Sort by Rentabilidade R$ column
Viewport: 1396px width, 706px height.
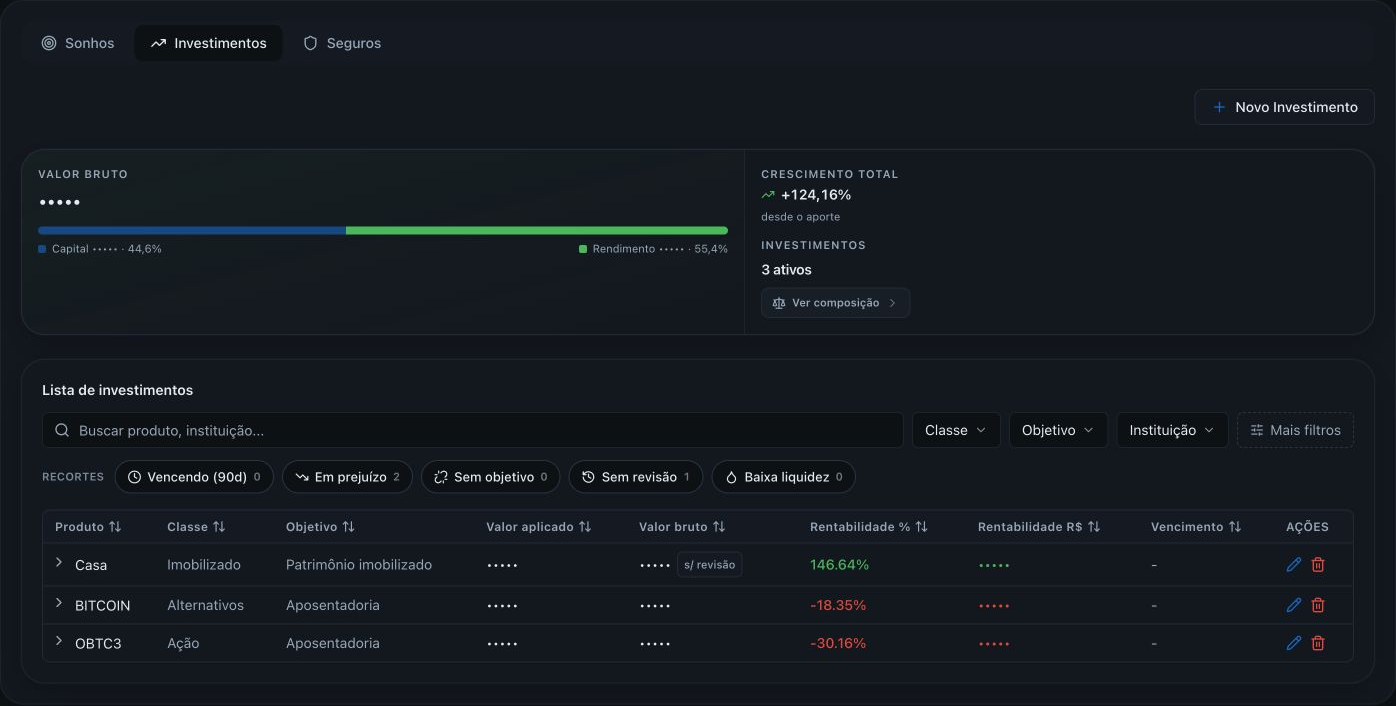[1039, 527]
